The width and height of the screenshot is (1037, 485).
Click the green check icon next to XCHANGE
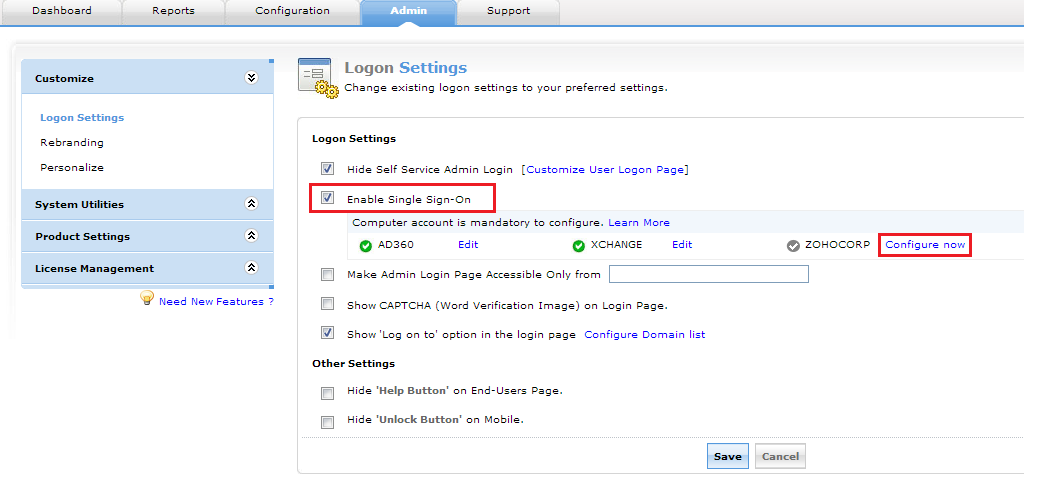[578, 246]
